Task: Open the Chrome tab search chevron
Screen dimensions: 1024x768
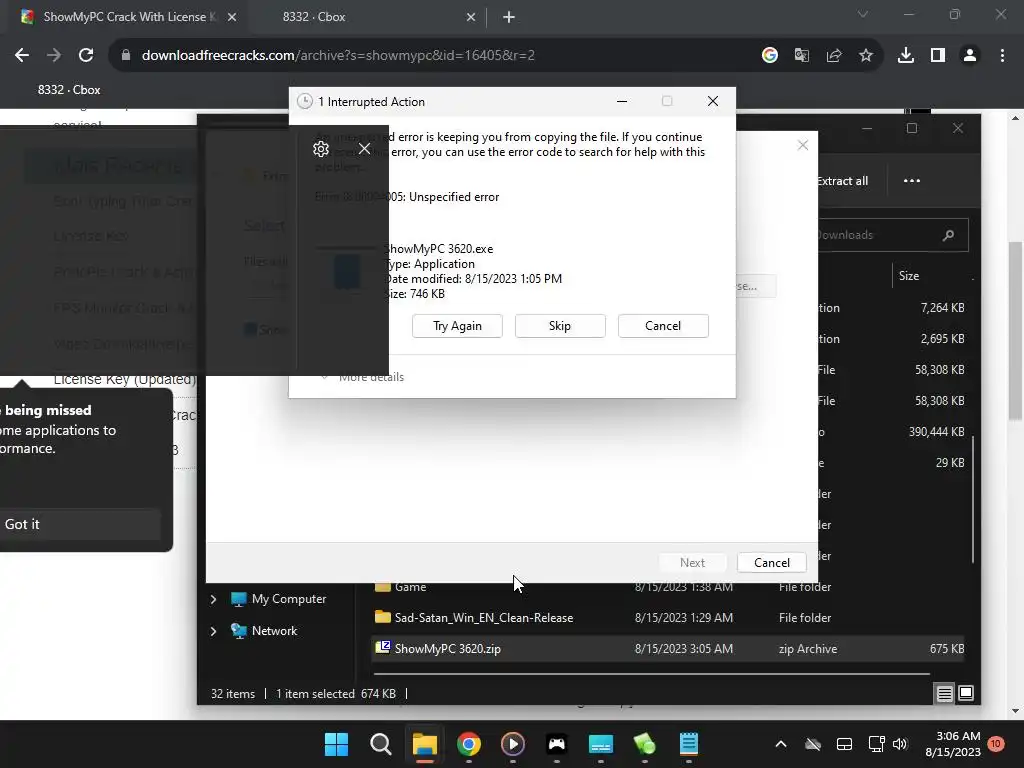Action: pos(863,14)
